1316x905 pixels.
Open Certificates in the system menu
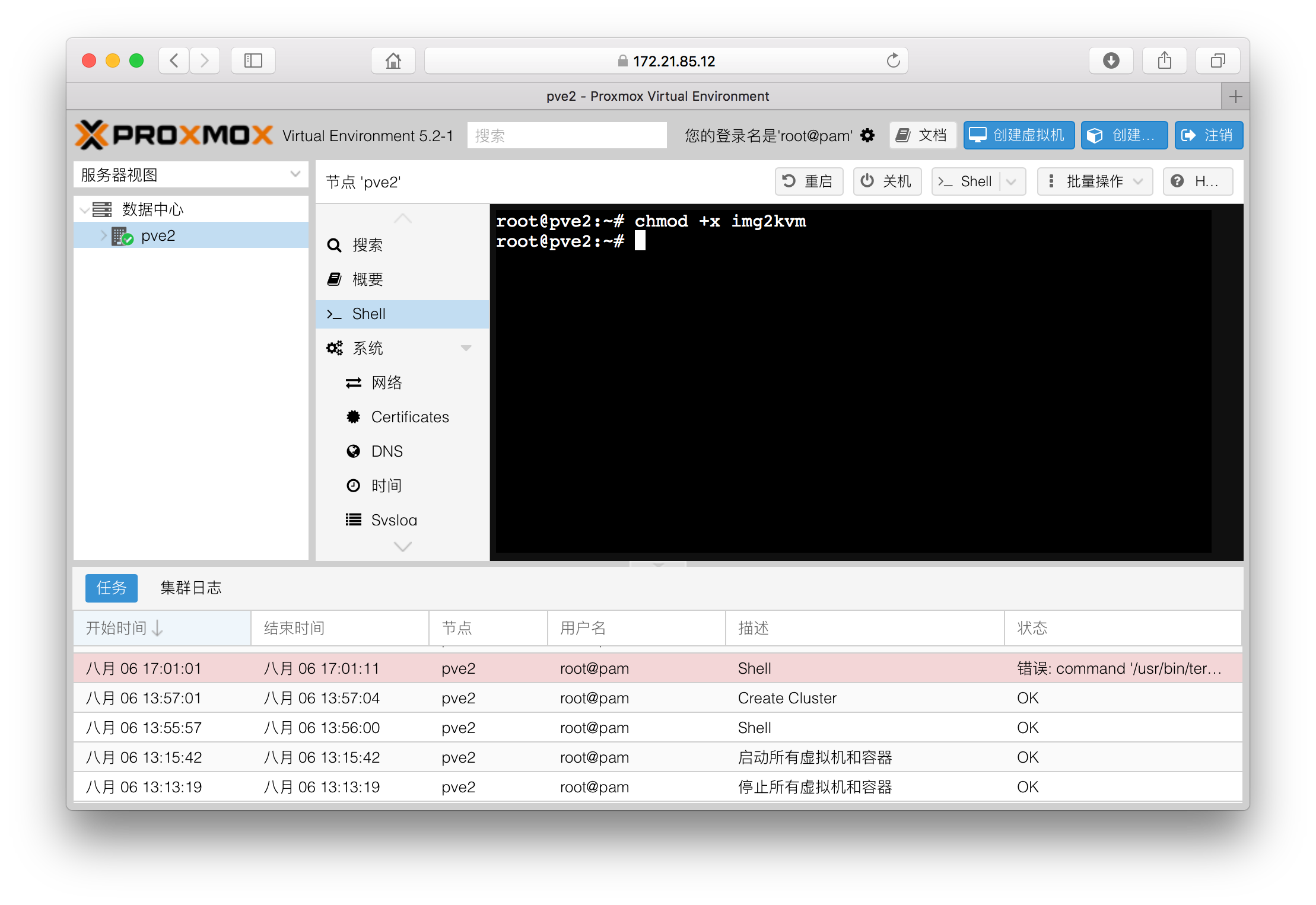(x=402, y=417)
